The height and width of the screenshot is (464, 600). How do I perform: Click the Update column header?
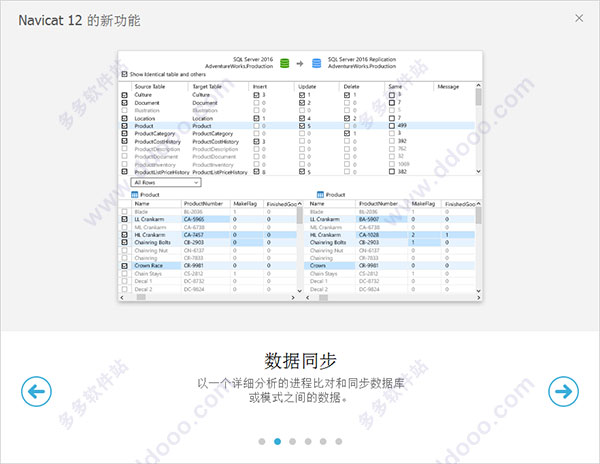pyautogui.click(x=307, y=86)
